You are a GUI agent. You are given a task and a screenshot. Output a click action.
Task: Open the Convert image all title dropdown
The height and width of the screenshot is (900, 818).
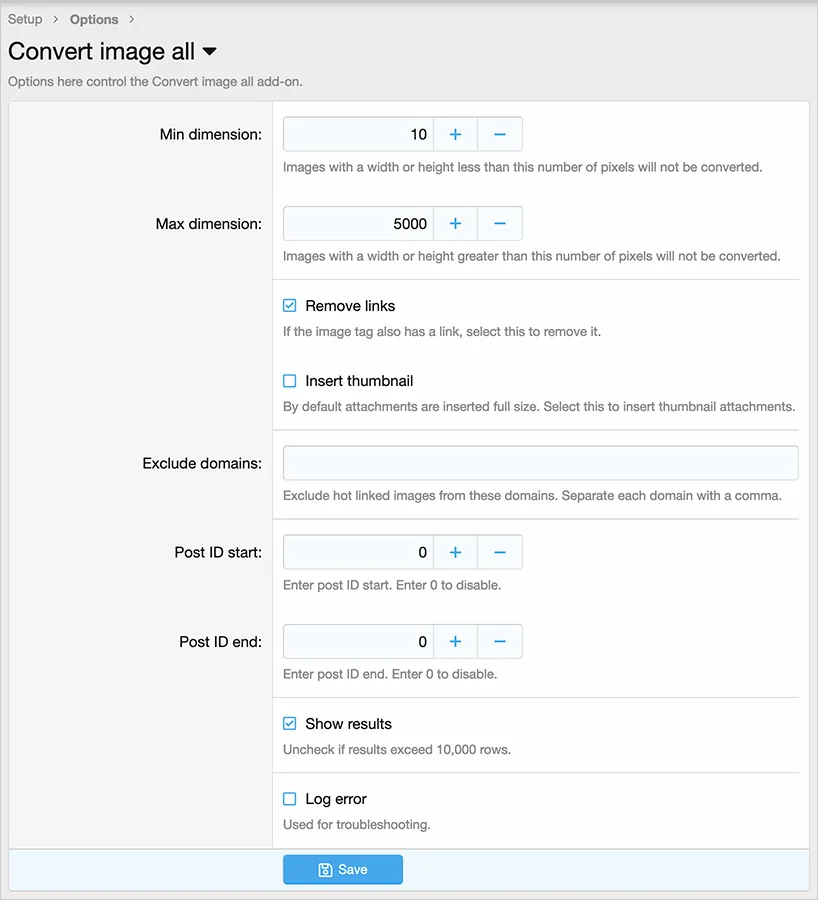209,51
